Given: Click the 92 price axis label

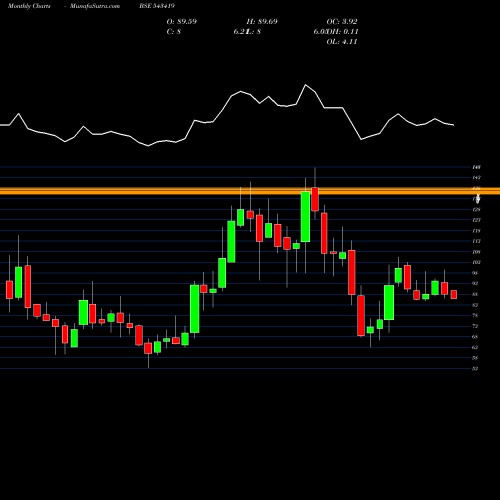Looking at the screenshot, I should tap(475, 283).
